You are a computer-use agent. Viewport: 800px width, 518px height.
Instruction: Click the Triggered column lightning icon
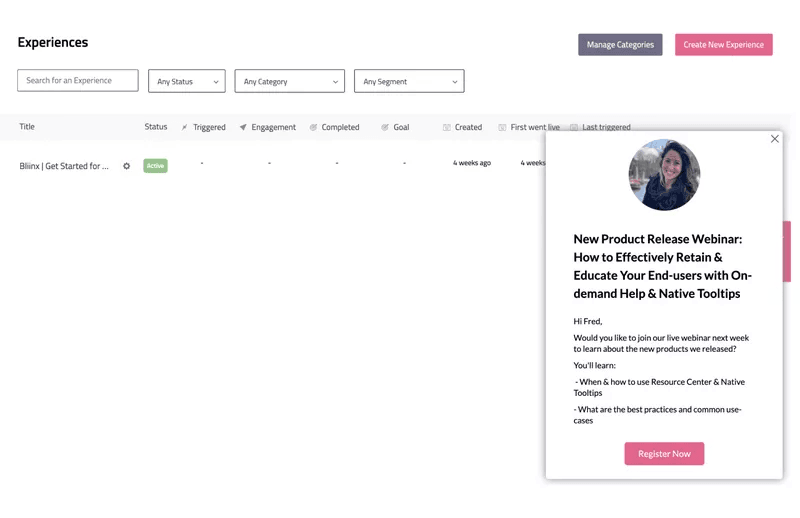pyautogui.click(x=185, y=128)
